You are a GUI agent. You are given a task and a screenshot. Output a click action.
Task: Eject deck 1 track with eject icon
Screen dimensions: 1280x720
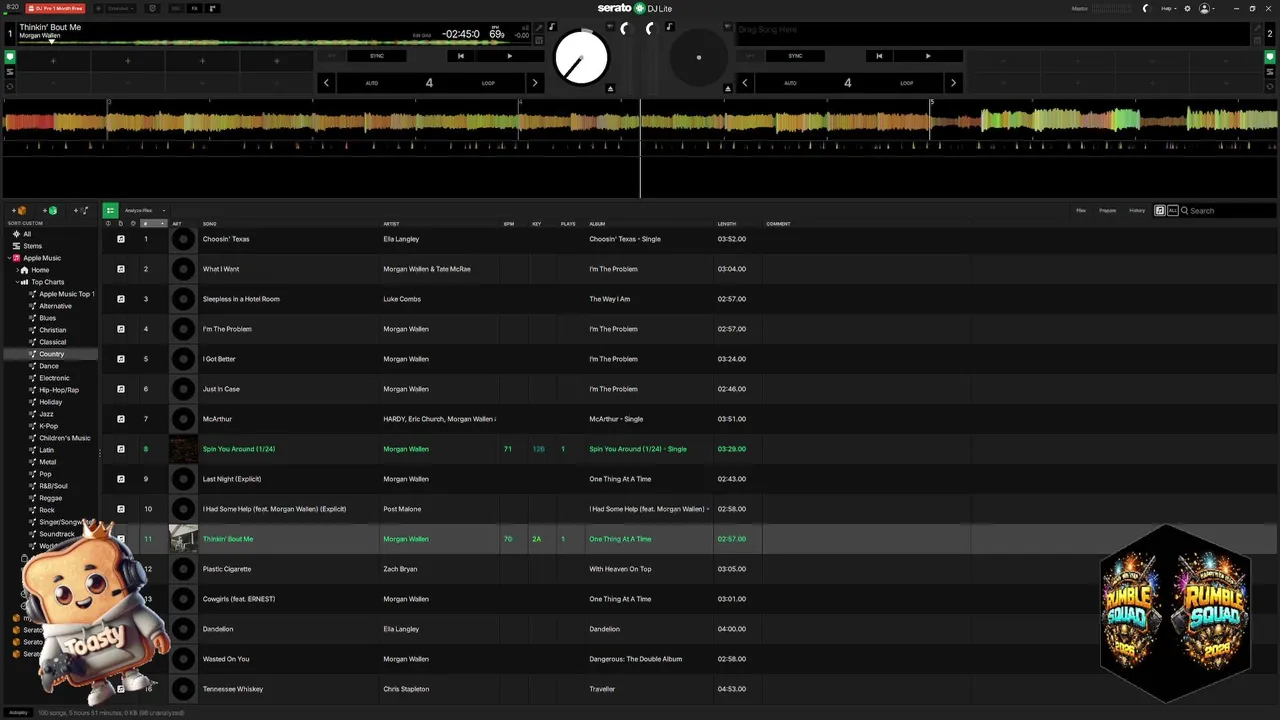610,88
